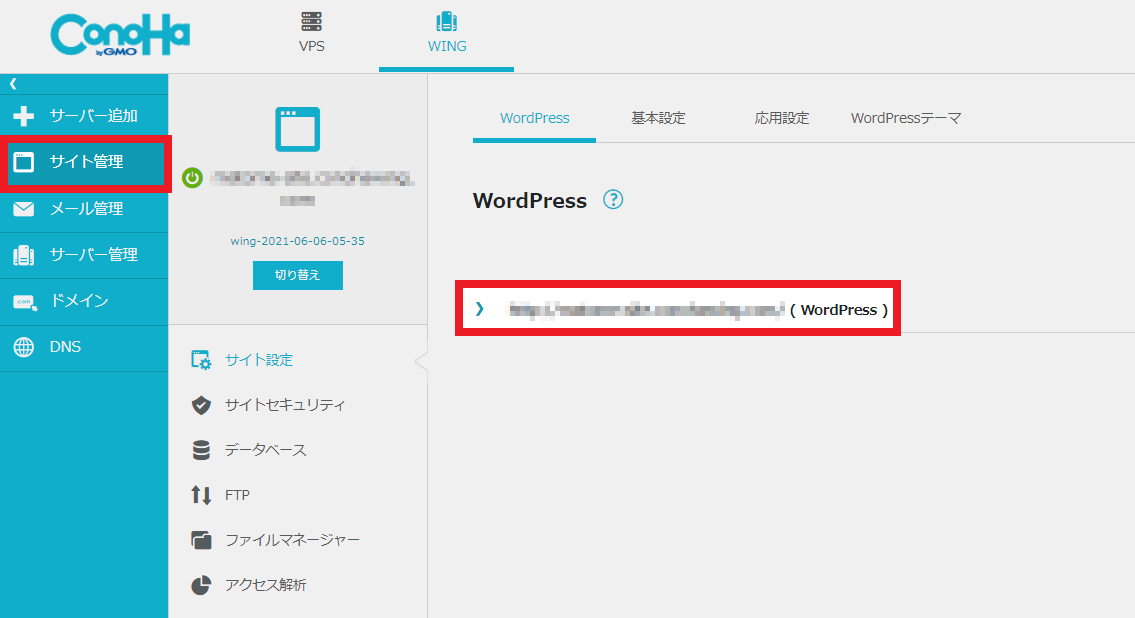Click the database cylinder icon
This screenshot has height=618, width=1135.
point(201,450)
